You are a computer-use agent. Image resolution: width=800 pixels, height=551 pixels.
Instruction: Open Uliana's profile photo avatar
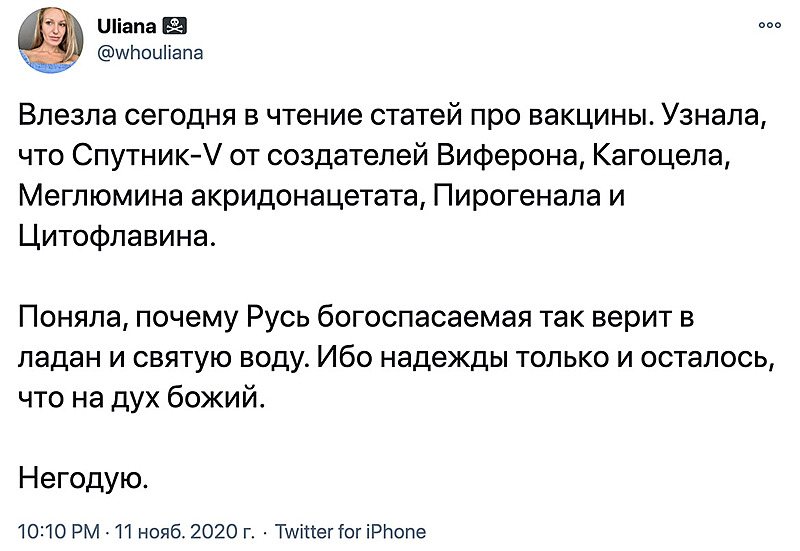pos(51,40)
